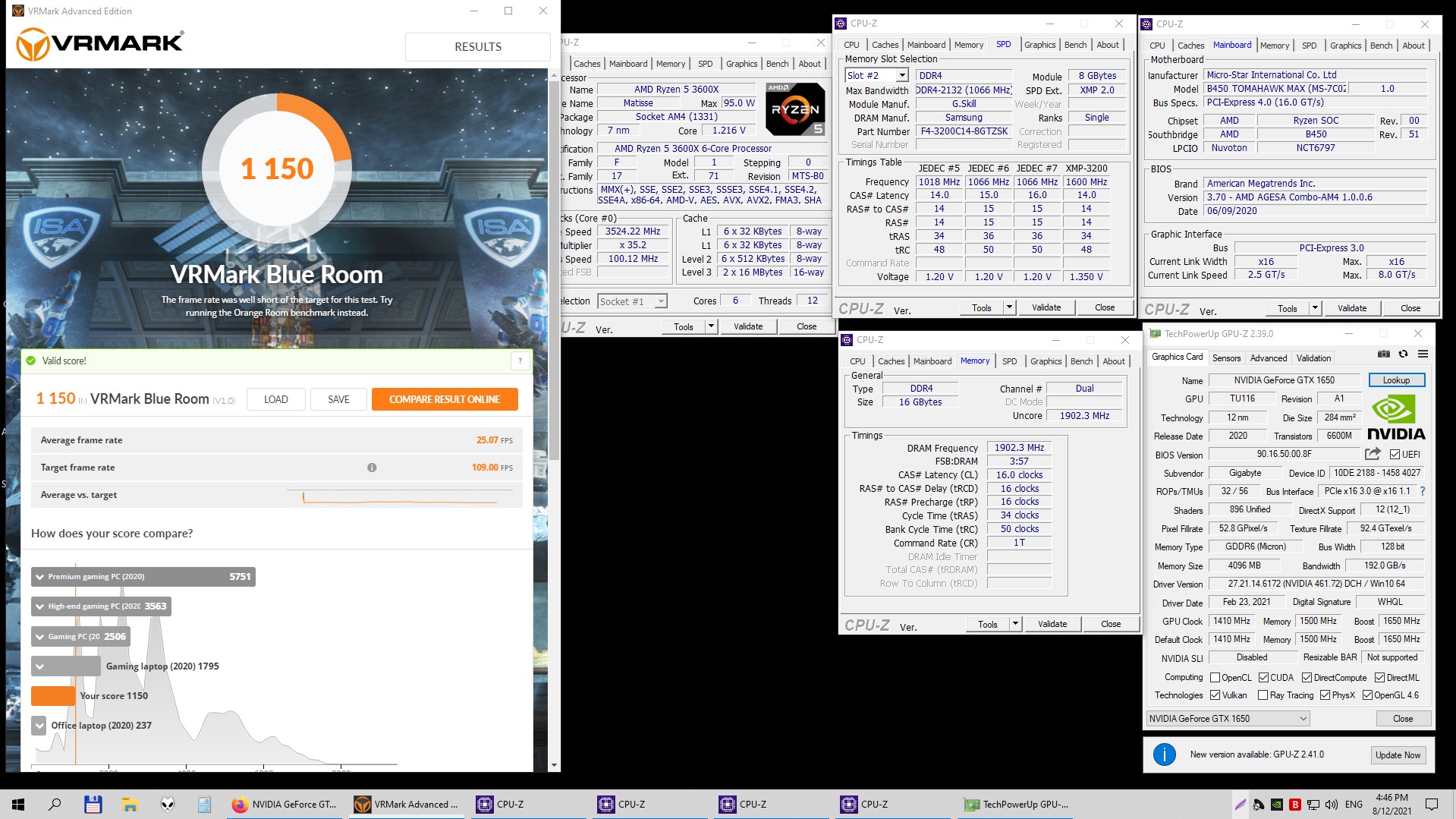Switch to the TechPowerUp GPU-Z taskbar button

pyautogui.click(x=1017, y=805)
